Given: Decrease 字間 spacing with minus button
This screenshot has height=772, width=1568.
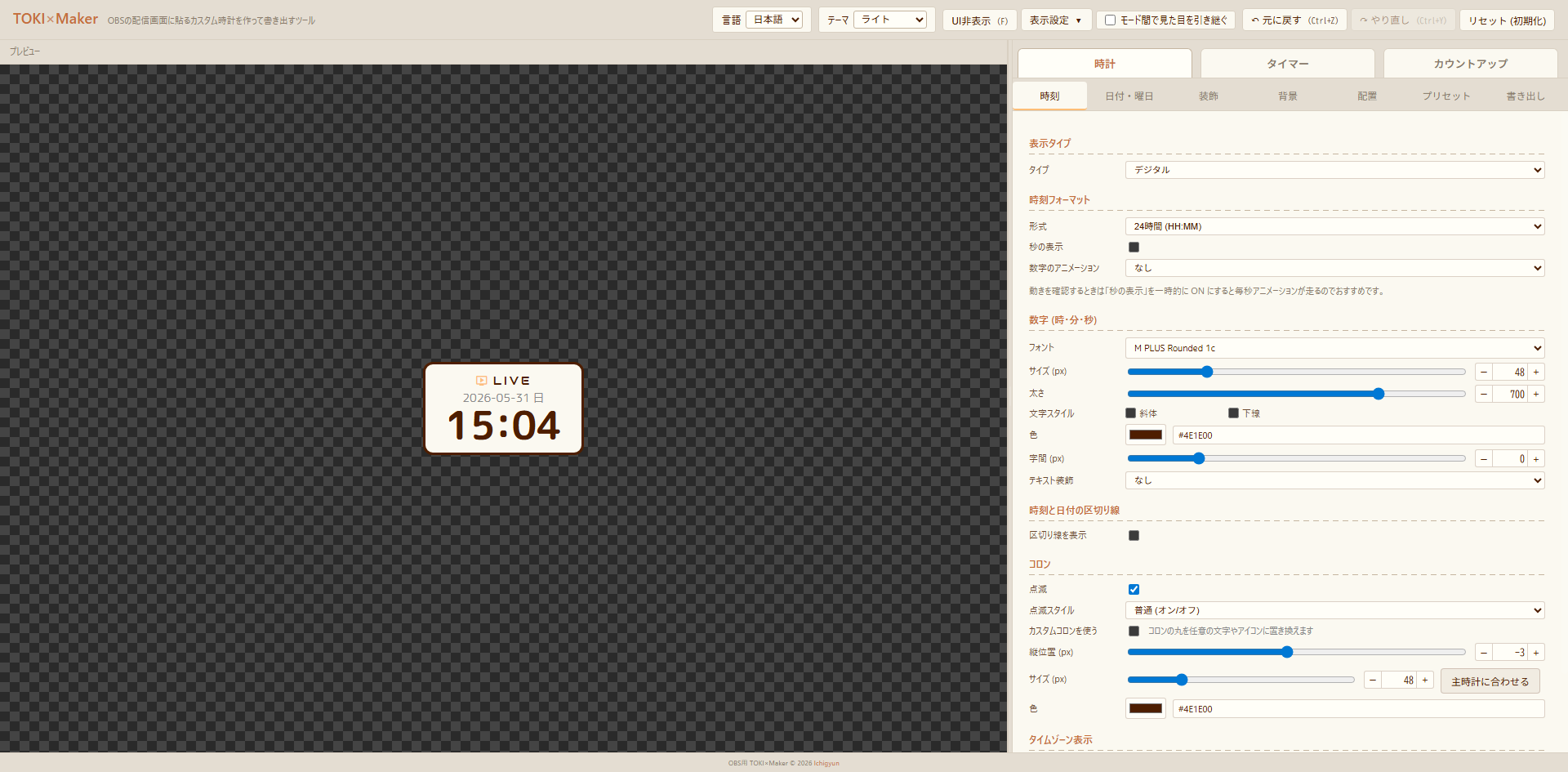Looking at the screenshot, I should (1484, 459).
